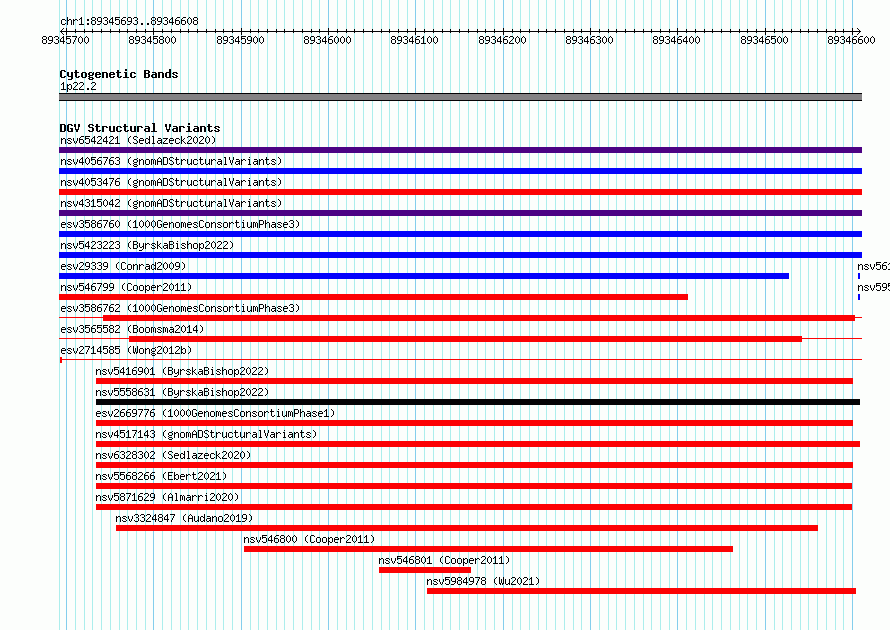Click the DGV Structural Variants track title
Screen dimensions: 890x630
click(x=140, y=128)
